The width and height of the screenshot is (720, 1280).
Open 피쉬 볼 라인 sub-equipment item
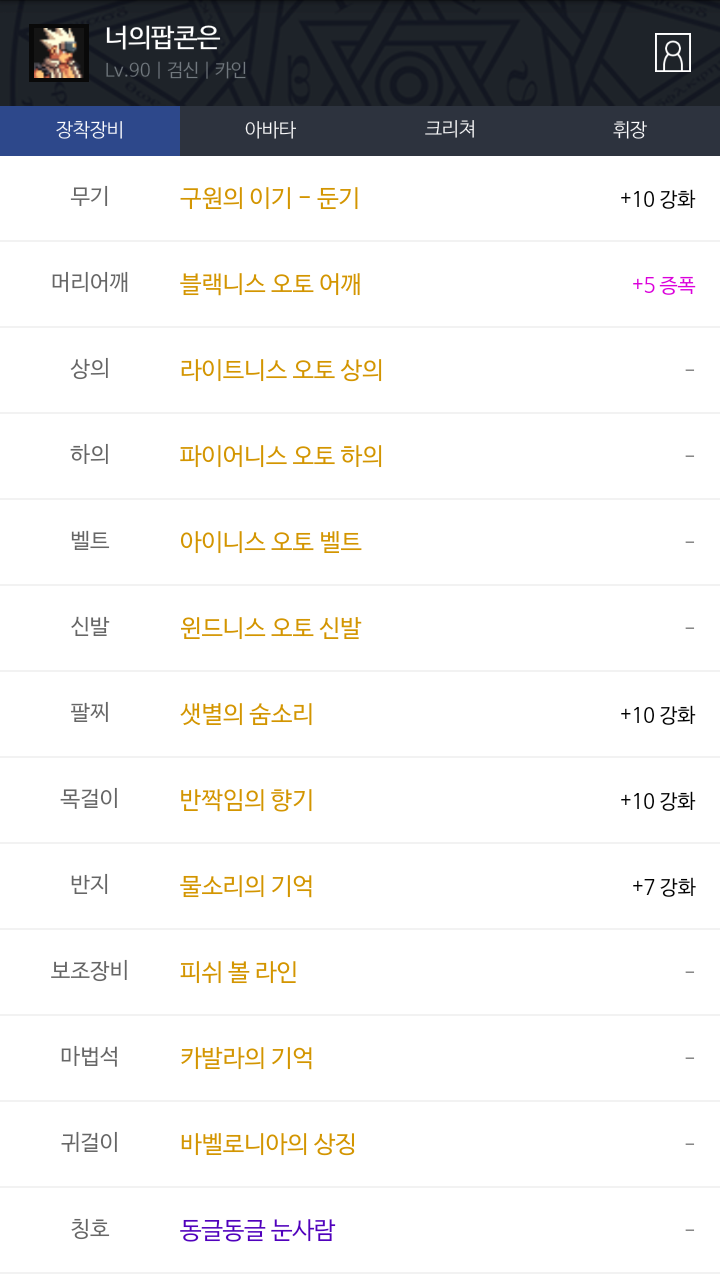[x=239, y=972]
